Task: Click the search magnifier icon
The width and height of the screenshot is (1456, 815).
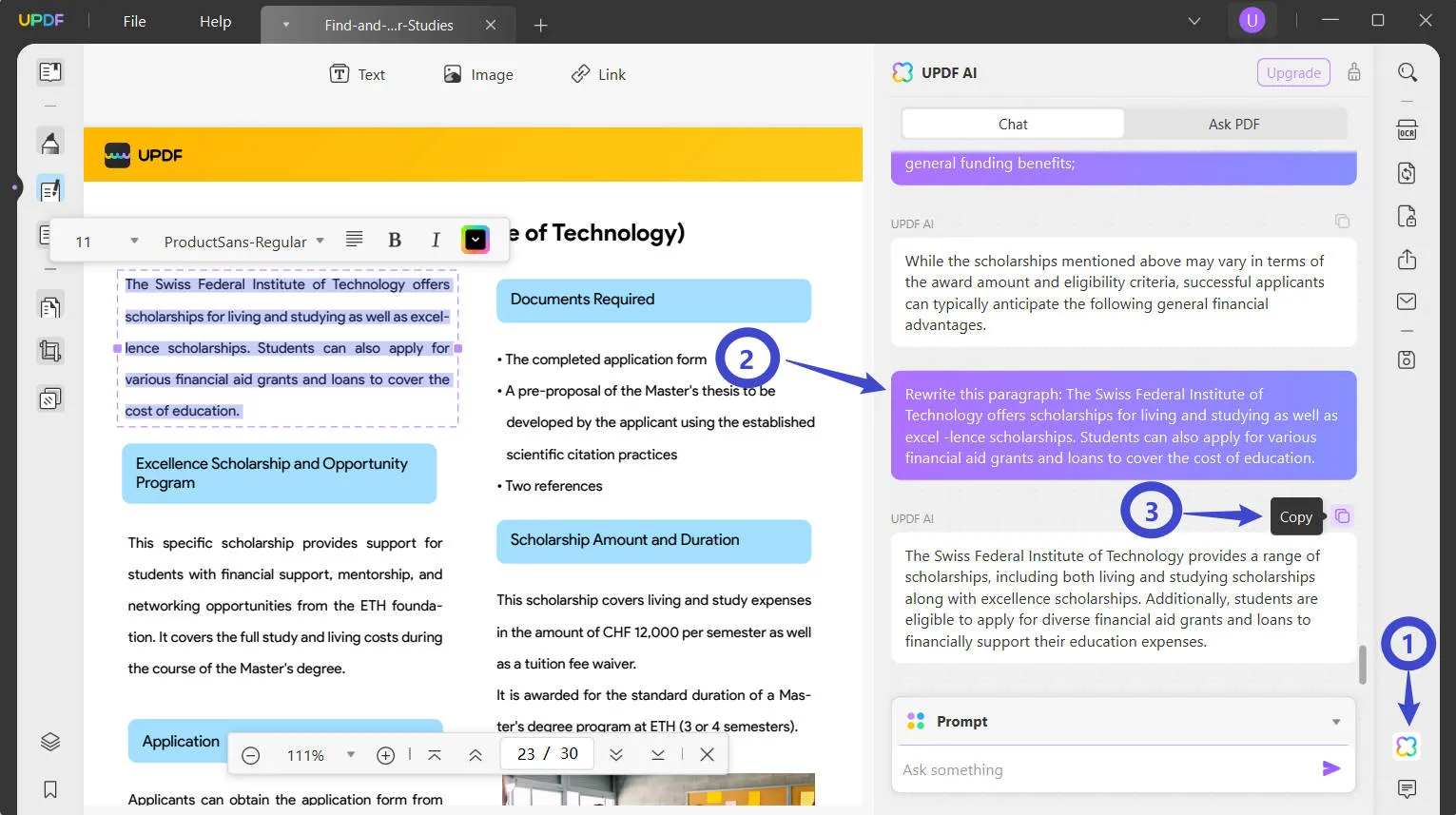Action: (1407, 72)
